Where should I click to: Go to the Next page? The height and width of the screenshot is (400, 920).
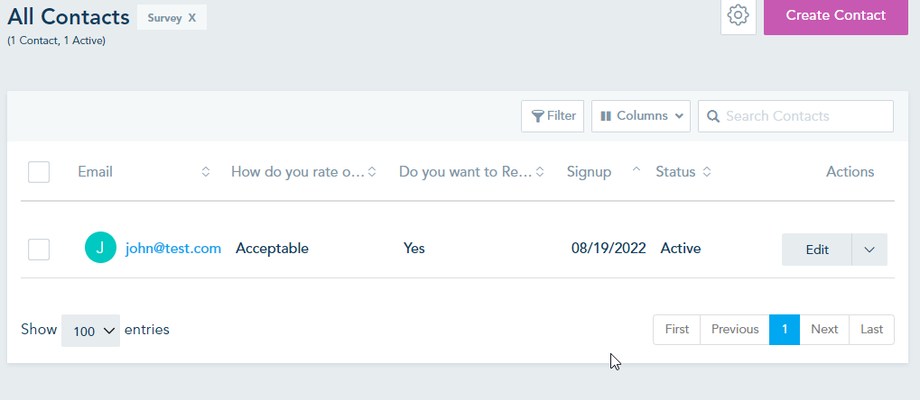coord(824,329)
